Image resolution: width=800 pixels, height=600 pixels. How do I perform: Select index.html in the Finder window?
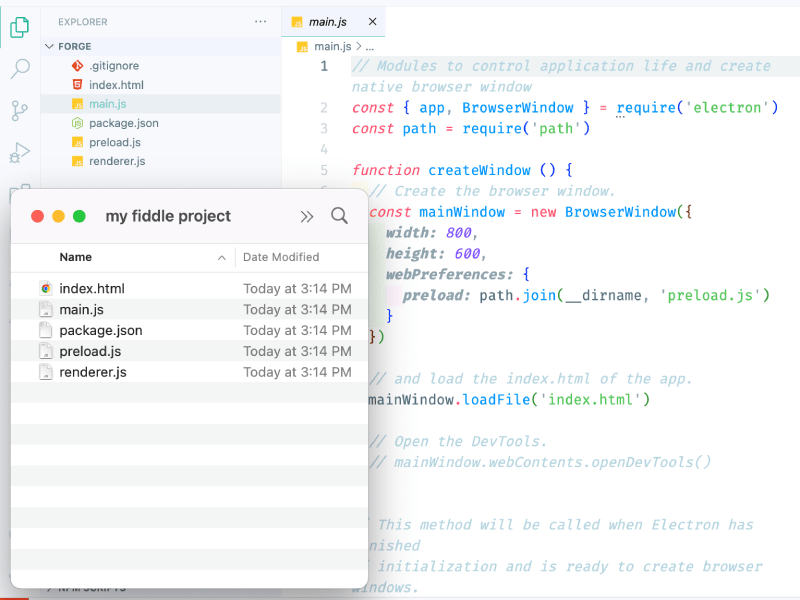tap(91, 288)
